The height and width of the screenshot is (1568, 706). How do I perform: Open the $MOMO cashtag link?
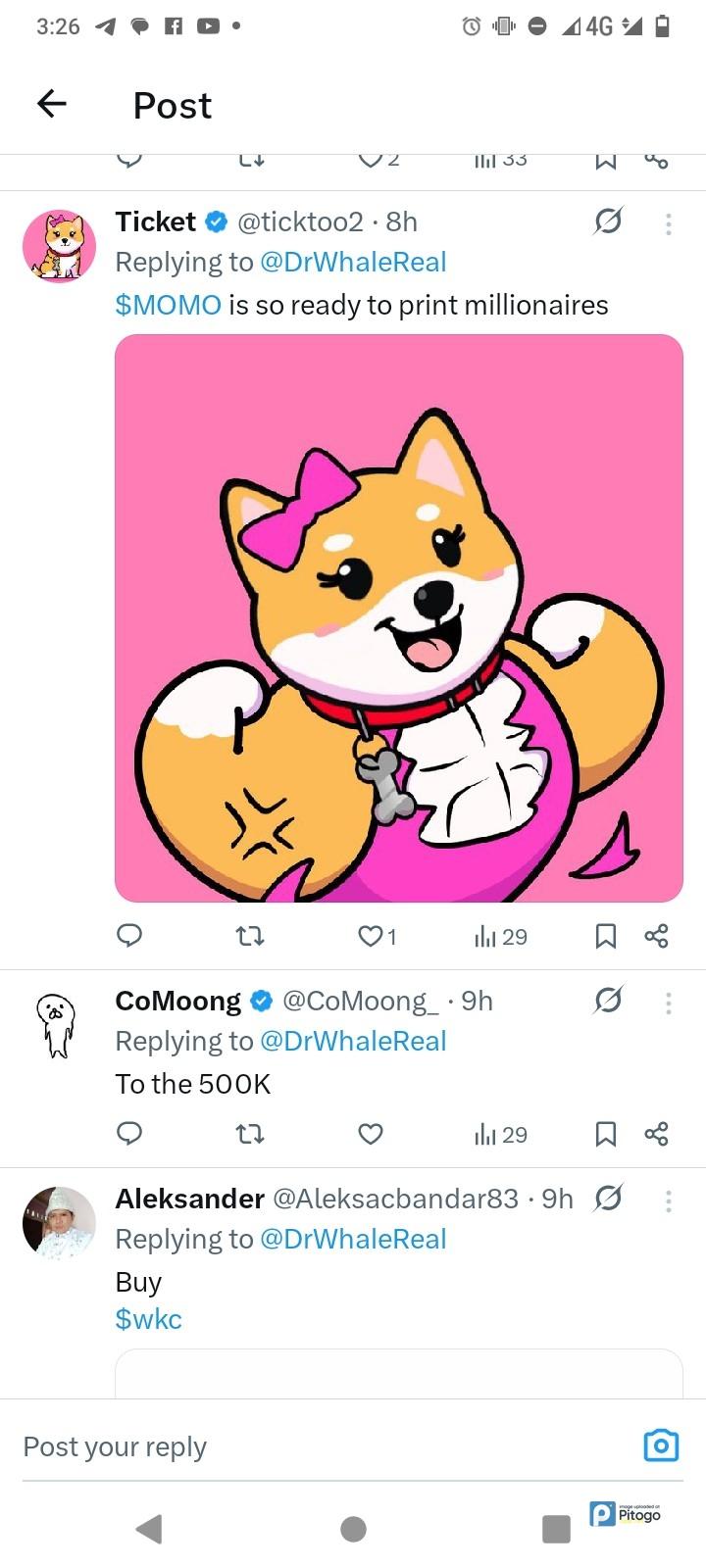(x=168, y=305)
